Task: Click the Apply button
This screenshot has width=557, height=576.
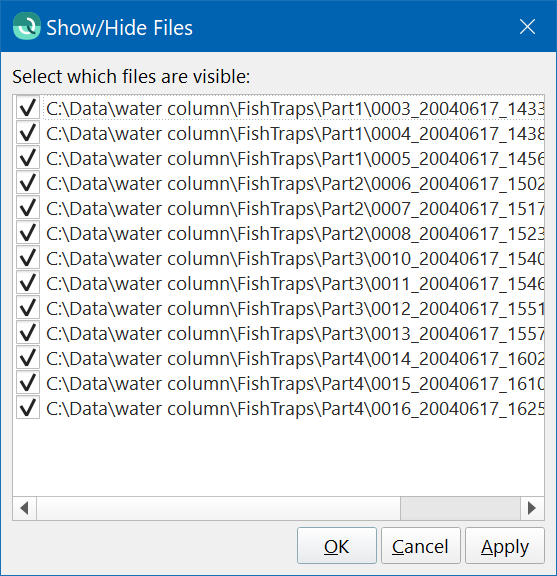Action: pyautogui.click(x=505, y=546)
